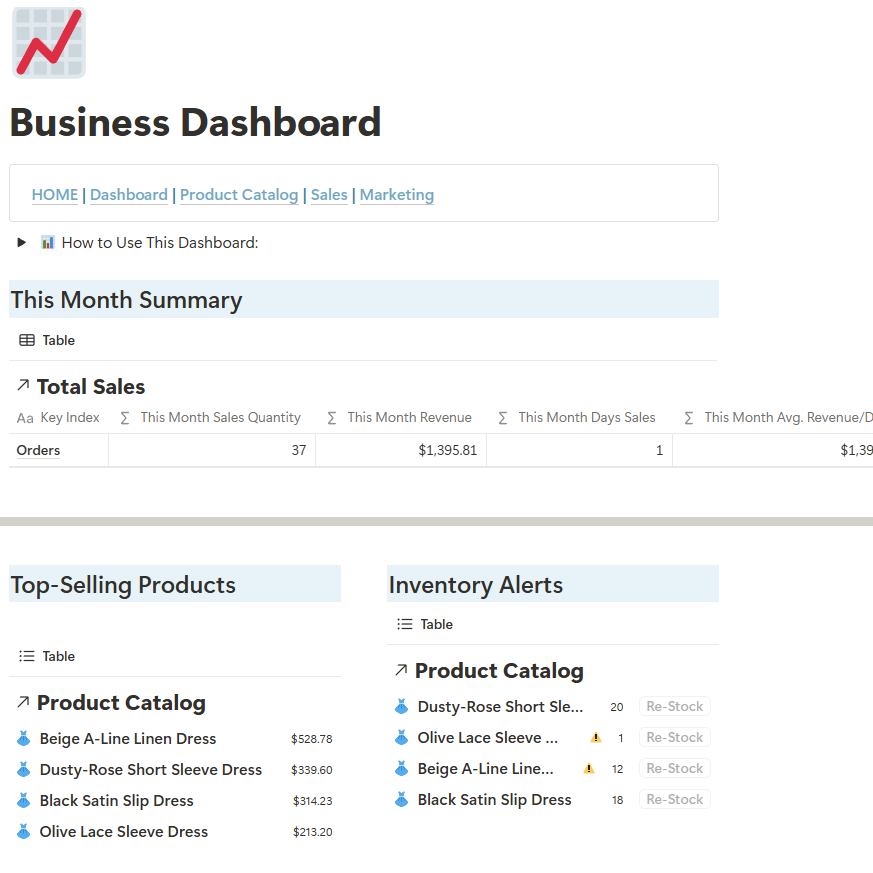Screen dimensions: 873x873
Task: Open the Product Catalog arrow under Top-Selling Products
Action: tap(23, 702)
